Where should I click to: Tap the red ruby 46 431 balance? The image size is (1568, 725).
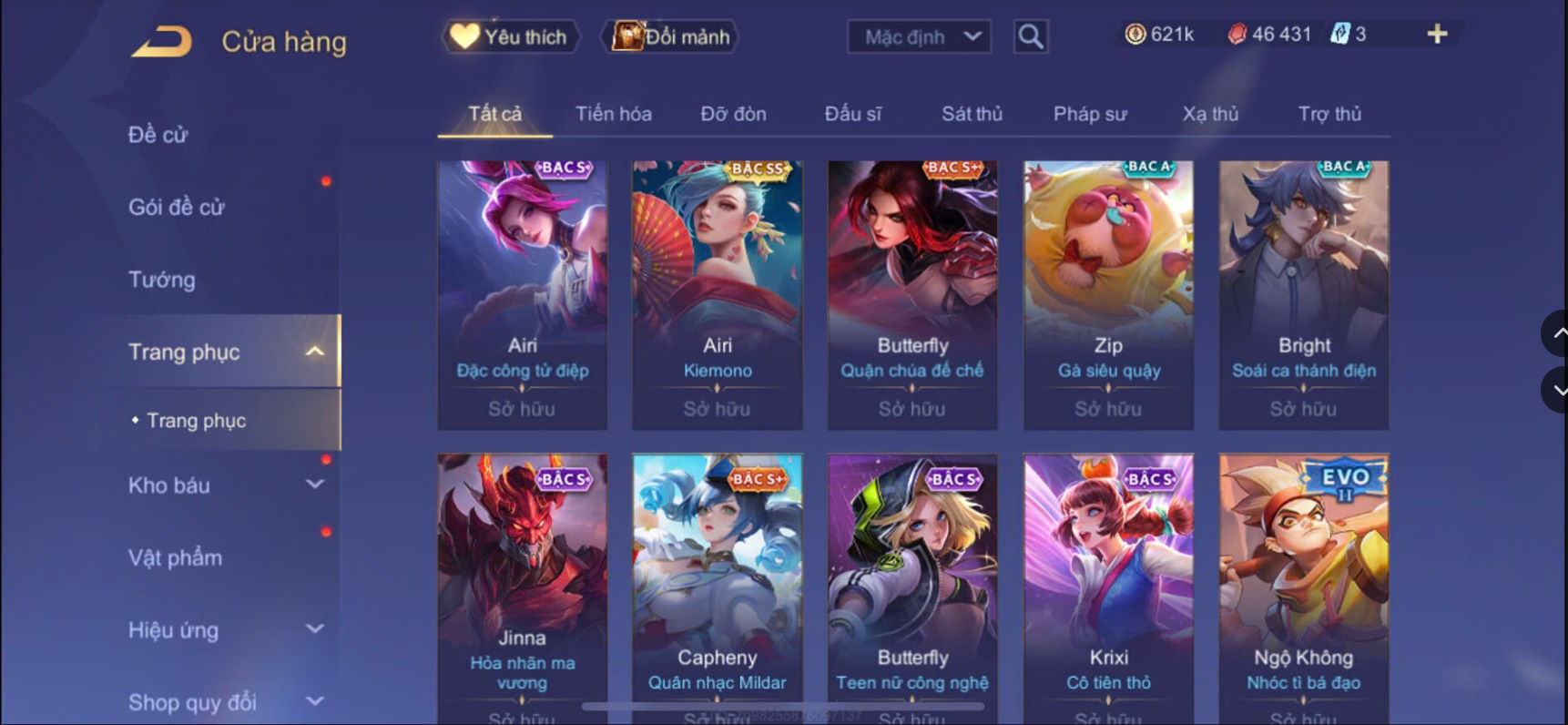[1269, 35]
